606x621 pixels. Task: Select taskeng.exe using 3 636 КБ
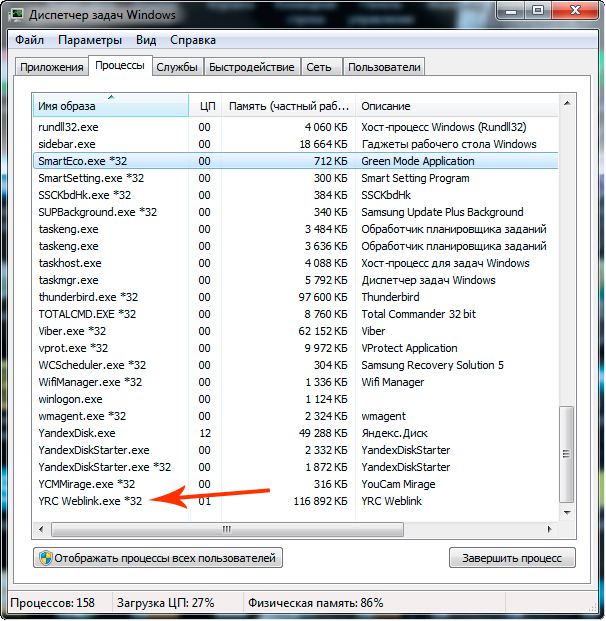[295, 246]
